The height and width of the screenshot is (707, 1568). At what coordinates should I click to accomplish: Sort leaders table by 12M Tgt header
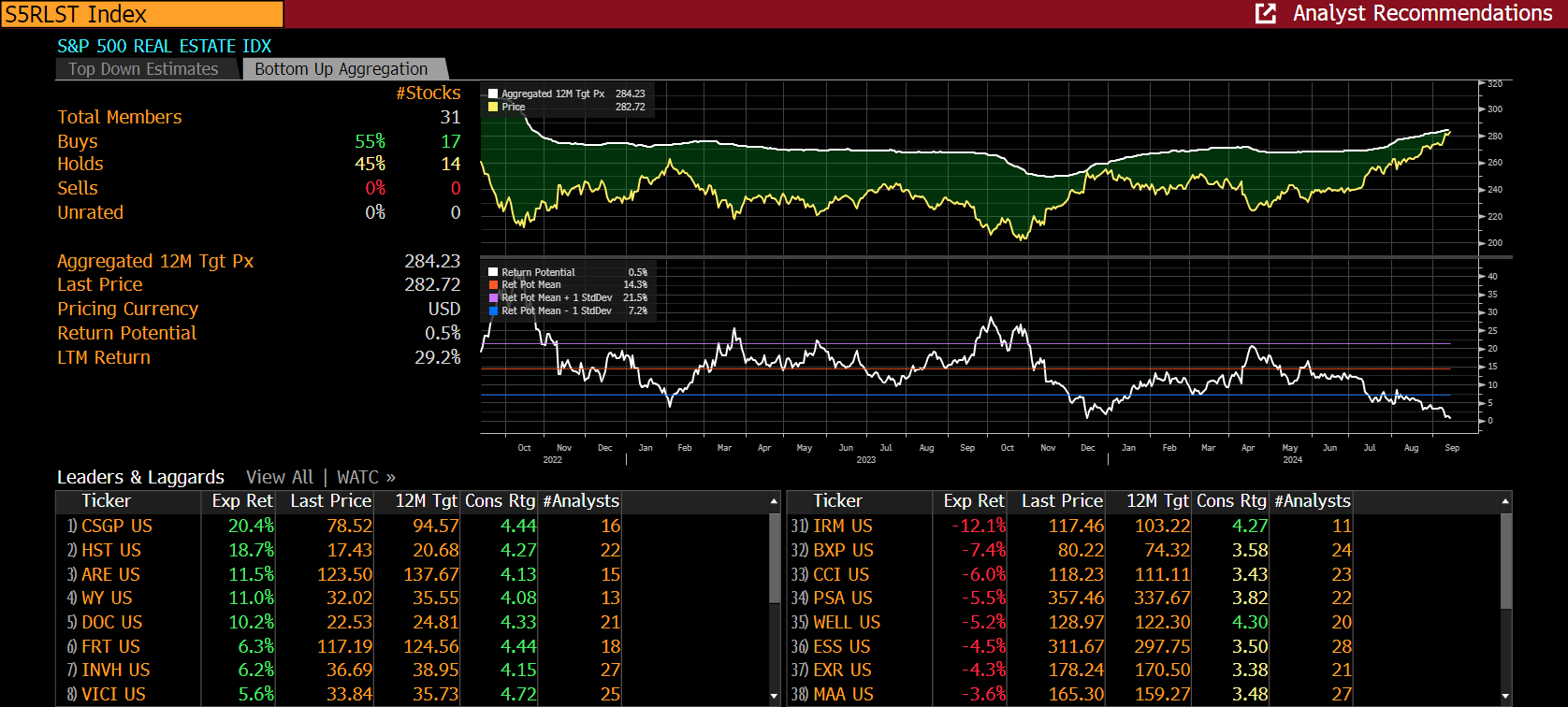click(426, 501)
